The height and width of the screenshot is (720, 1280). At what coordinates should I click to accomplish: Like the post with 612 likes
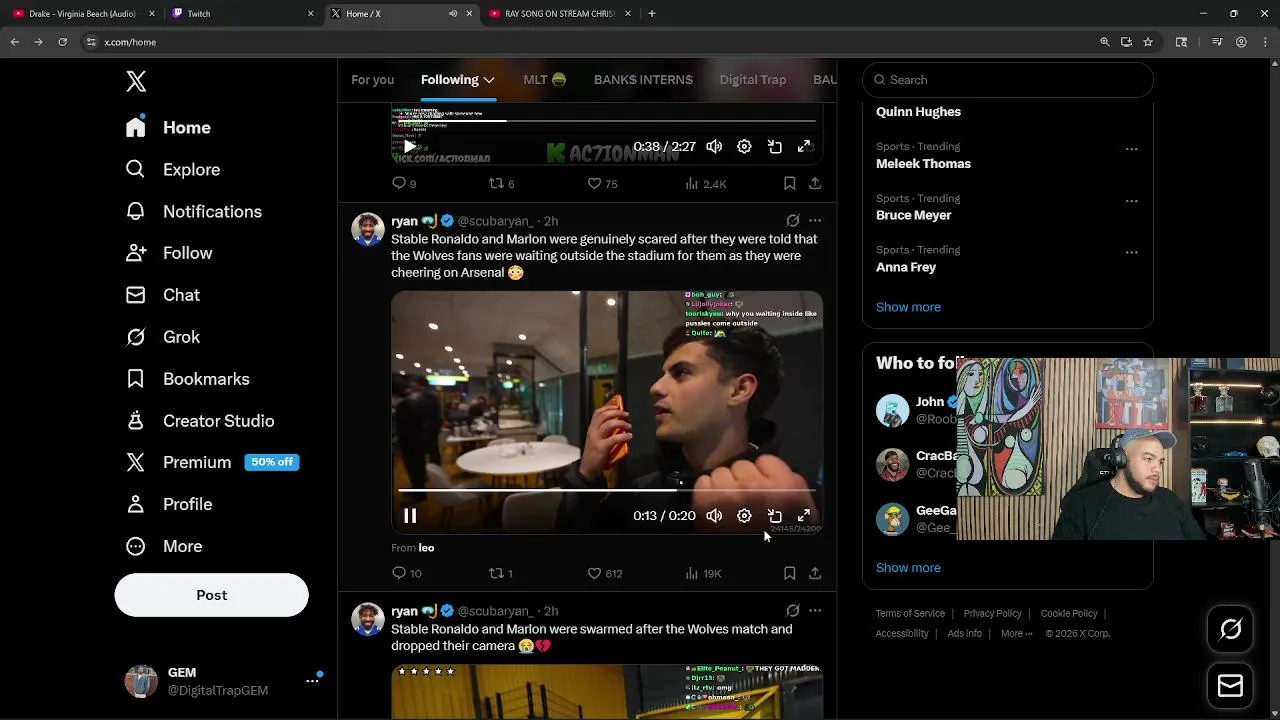[x=604, y=574]
